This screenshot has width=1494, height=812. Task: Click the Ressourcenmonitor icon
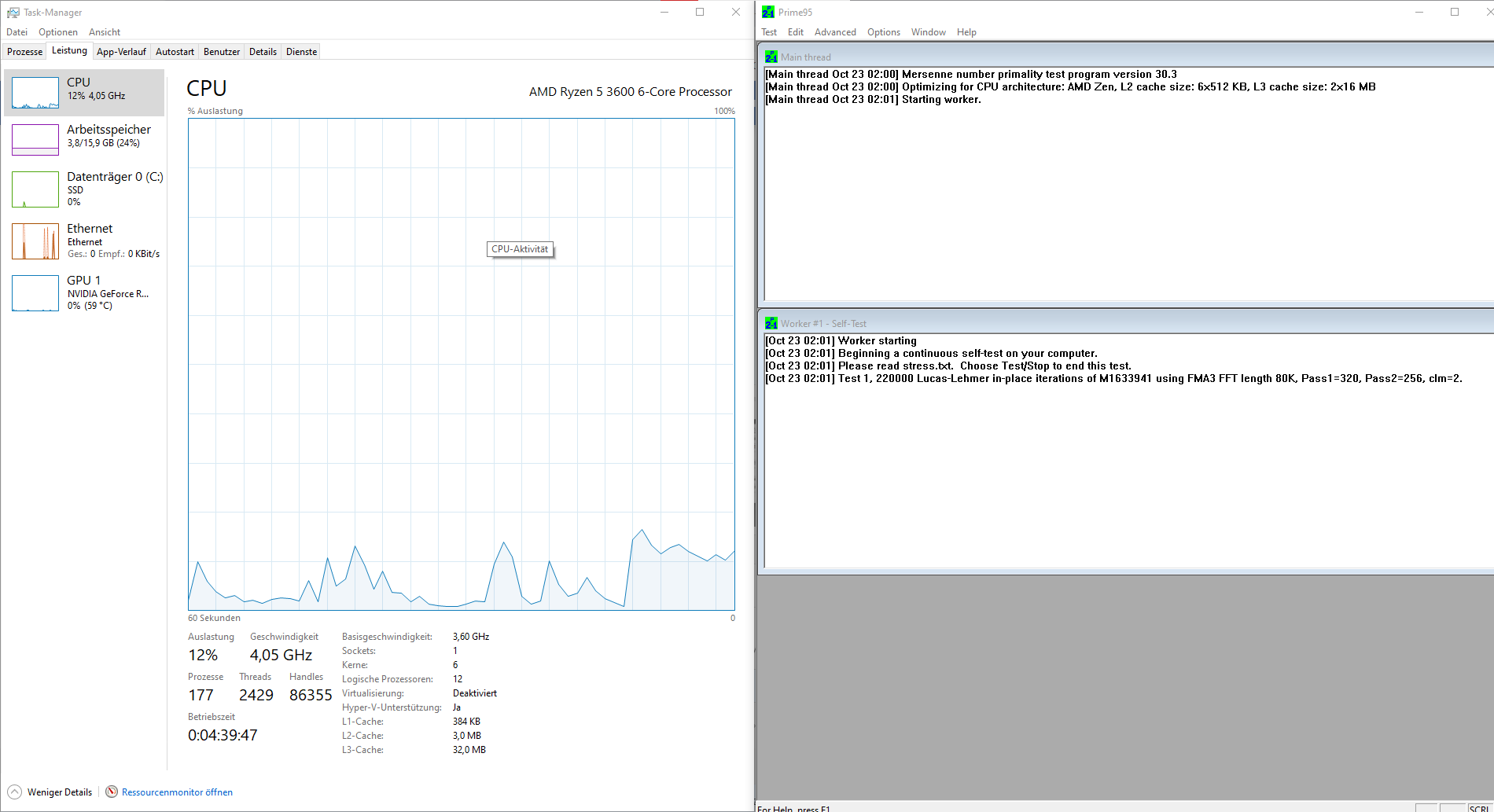pyautogui.click(x=112, y=792)
